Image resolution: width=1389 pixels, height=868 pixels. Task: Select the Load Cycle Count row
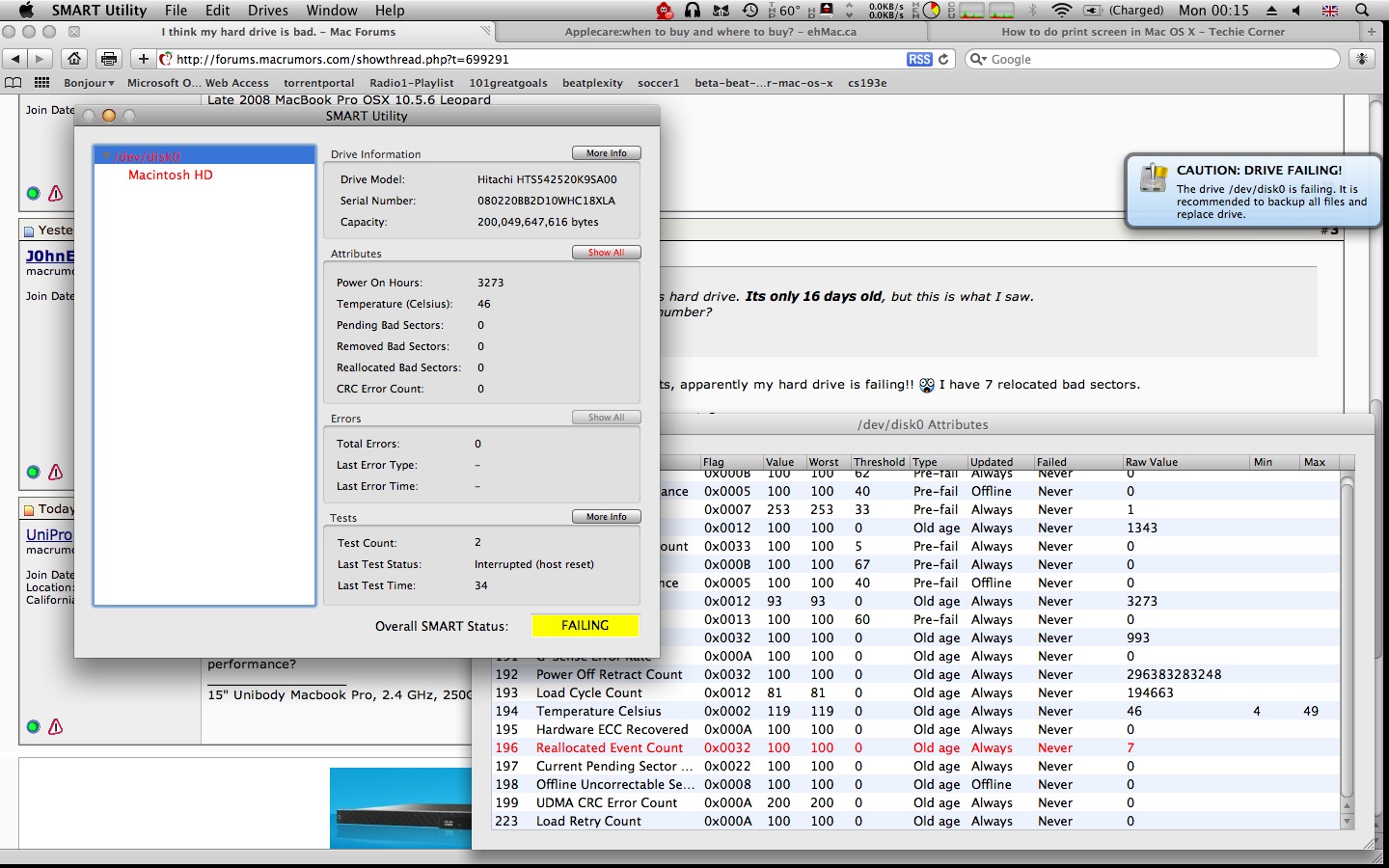[915, 692]
